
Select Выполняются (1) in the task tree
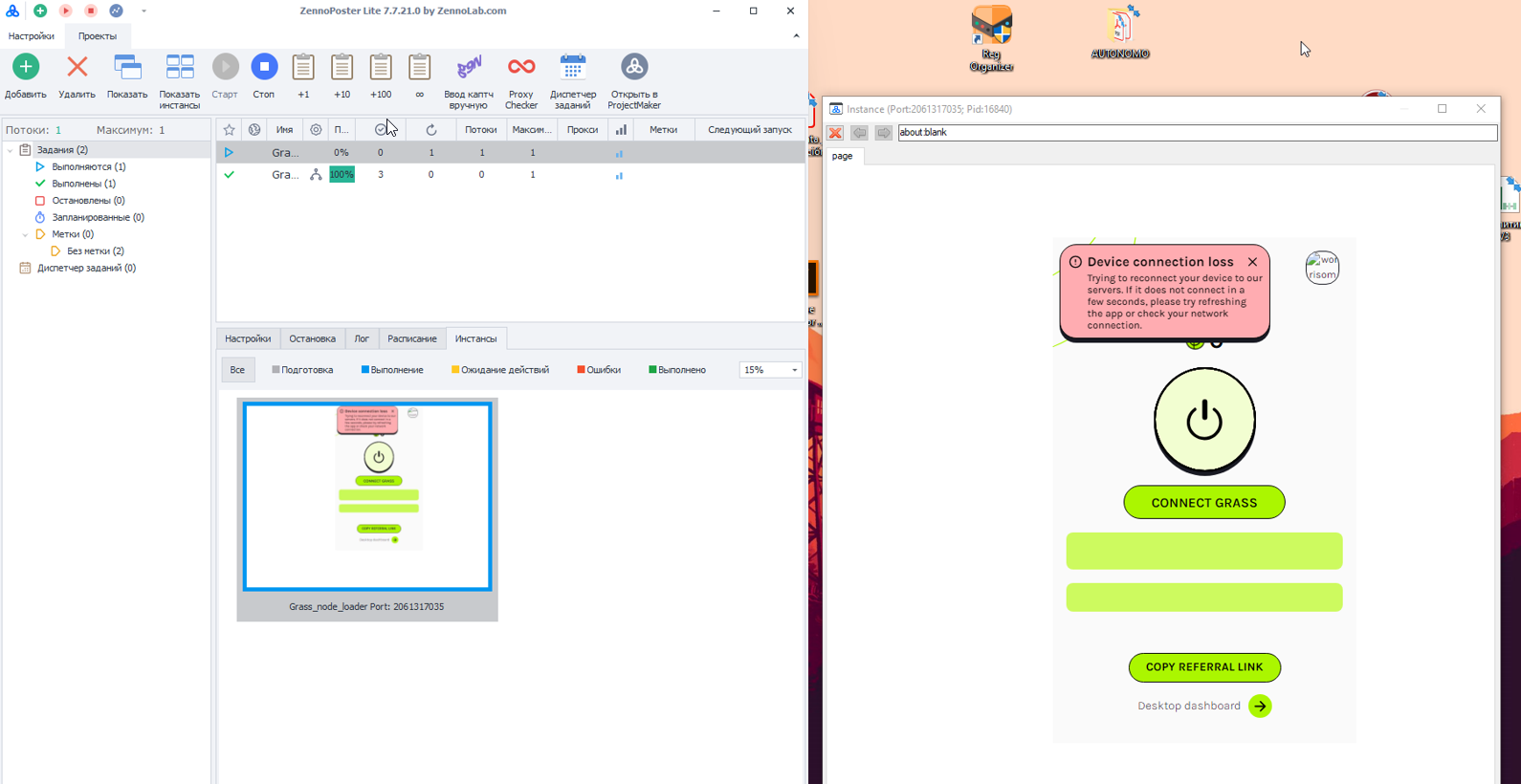pyautogui.click(x=89, y=167)
